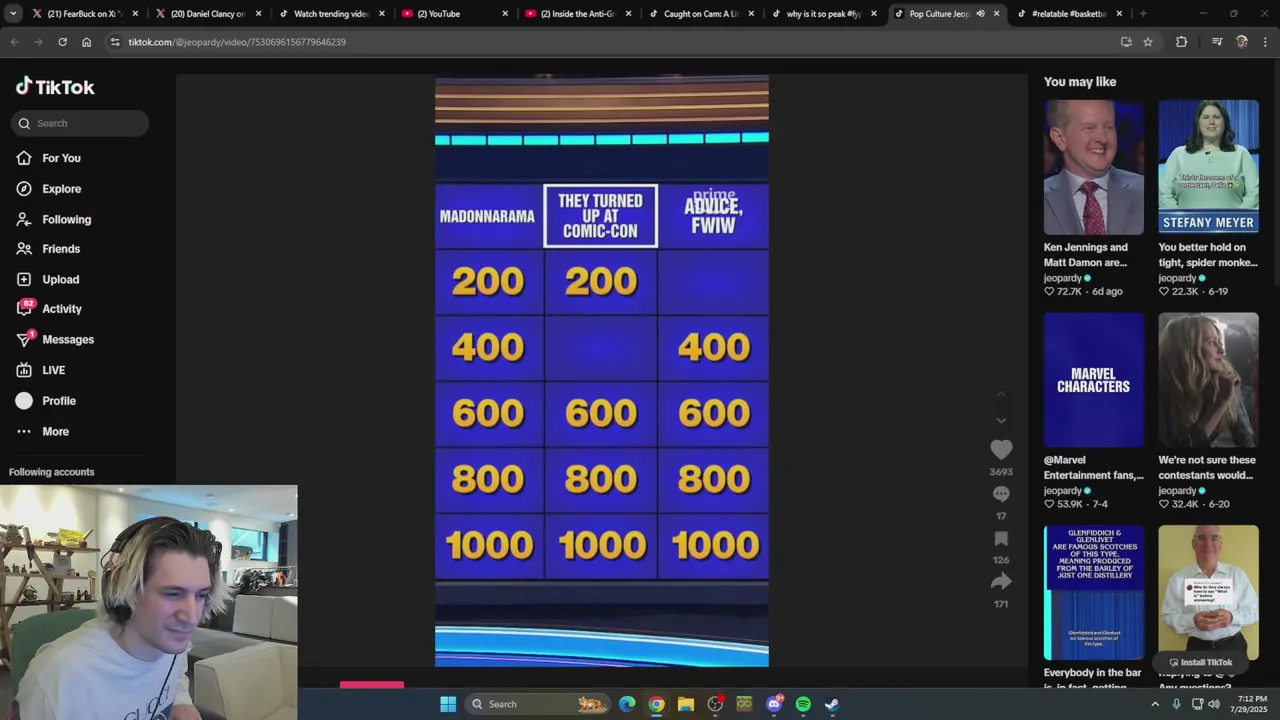Go to the For You feed
The width and height of the screenshot is (1280, 720).
pos(61,158)
